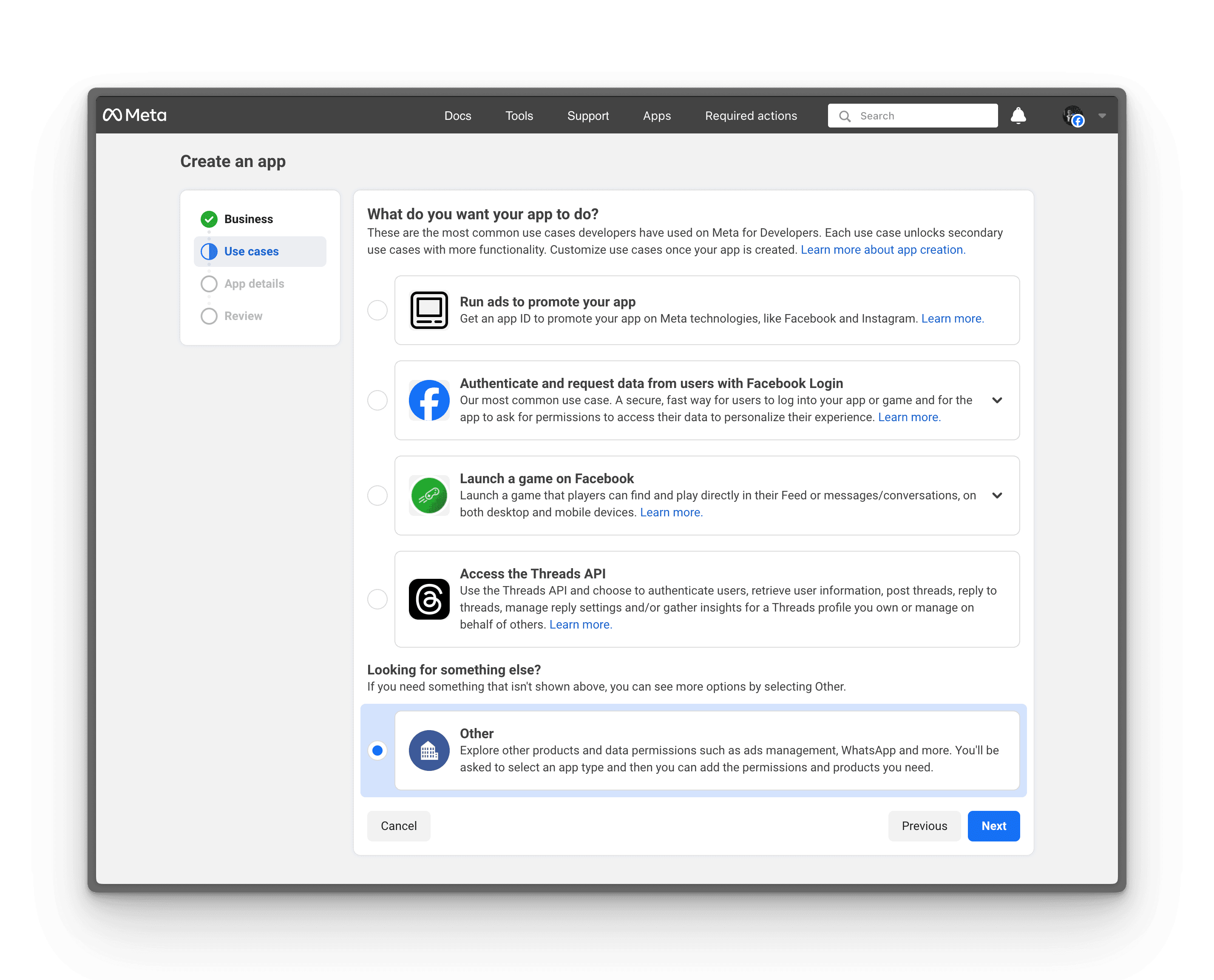Click the profile avatar picture
The image size is (1214, 980).
pos(1072,115)
